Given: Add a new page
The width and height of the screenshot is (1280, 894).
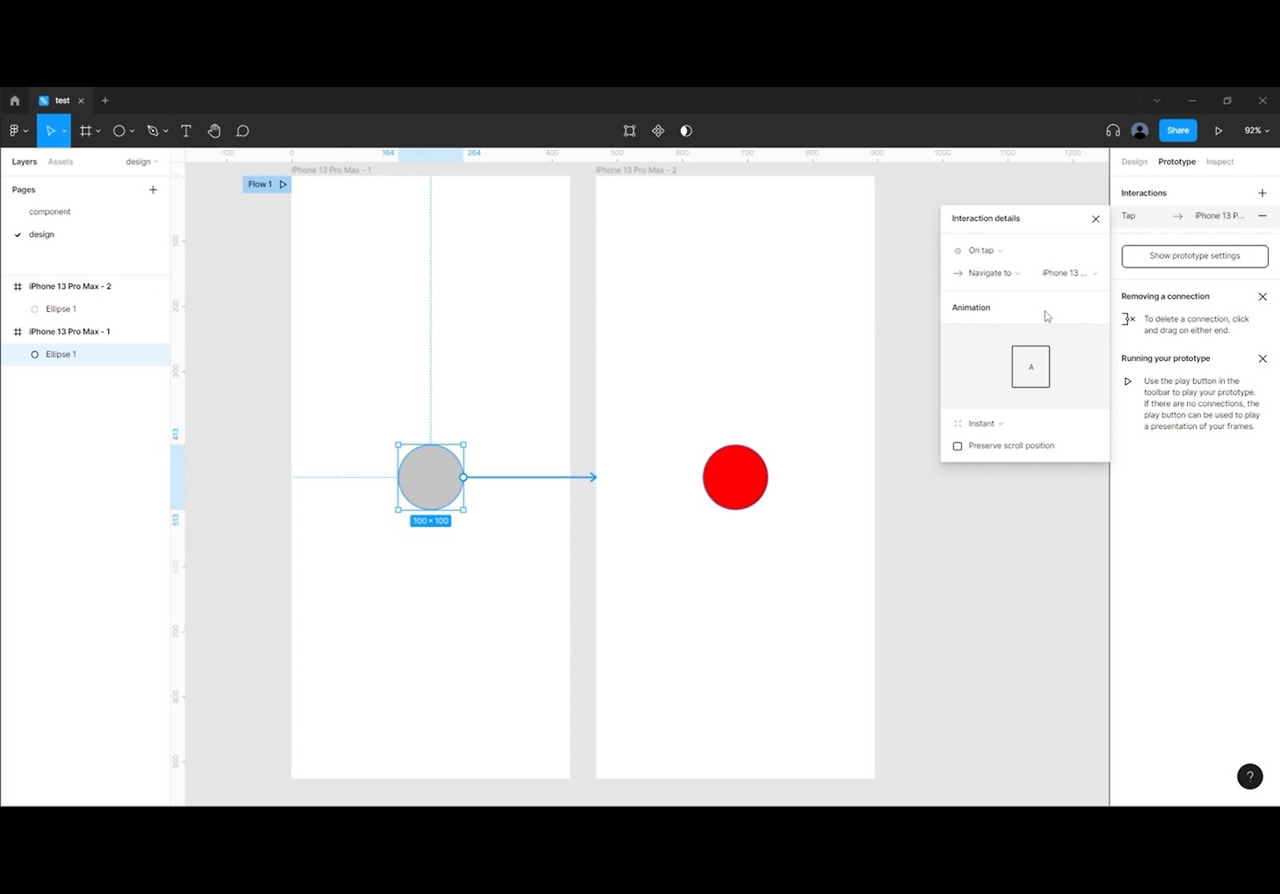Looking at the screenshot, I should pos(153,190).
